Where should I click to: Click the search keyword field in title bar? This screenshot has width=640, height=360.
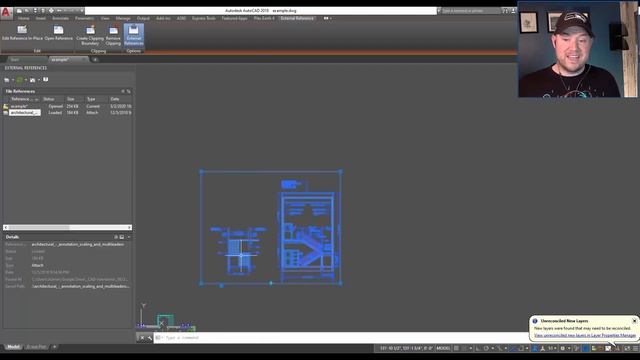pyautogui.click(x=471, y=11)
